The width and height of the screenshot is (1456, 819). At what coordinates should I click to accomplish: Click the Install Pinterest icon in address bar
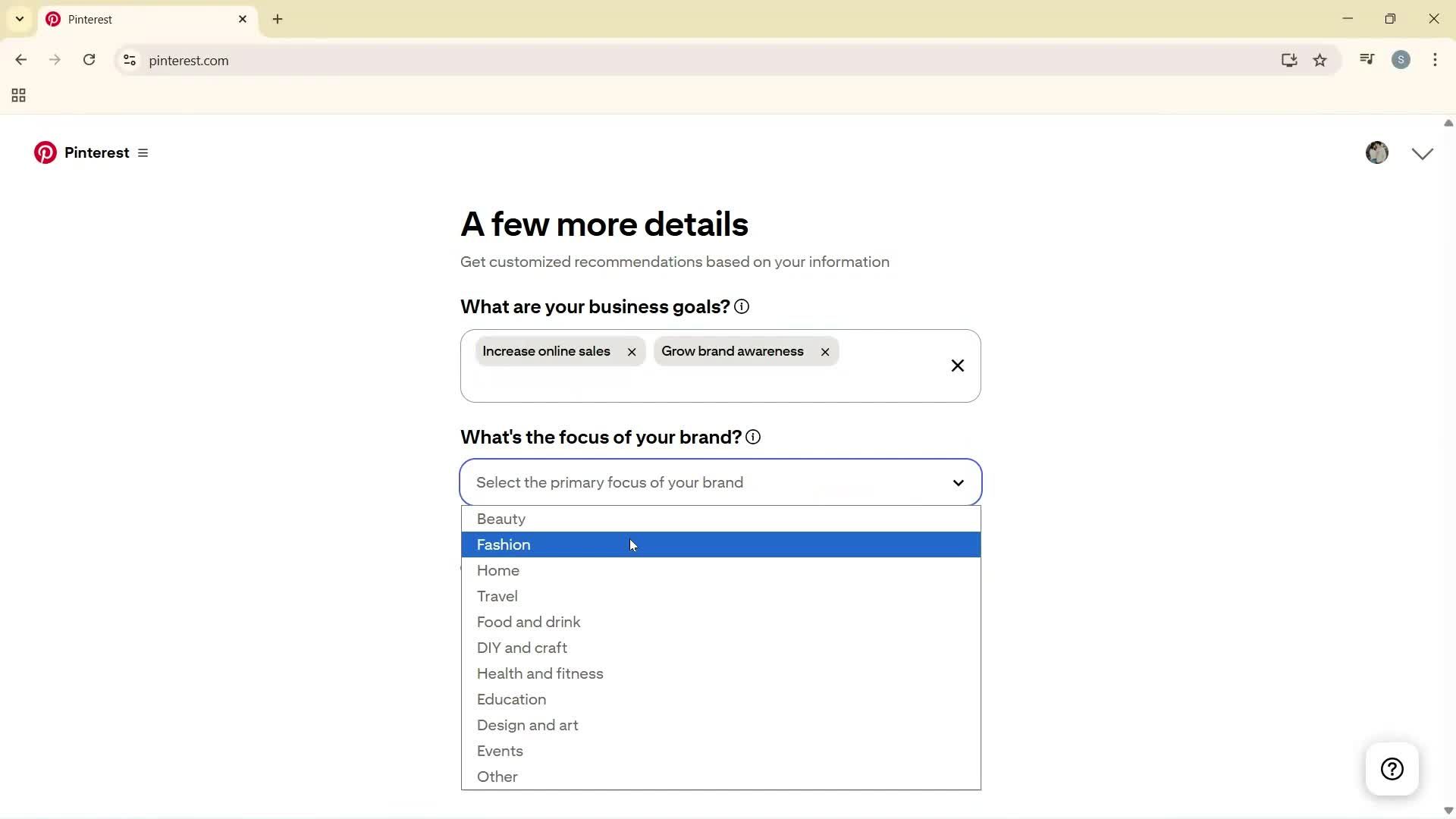tap(1289, 60)
